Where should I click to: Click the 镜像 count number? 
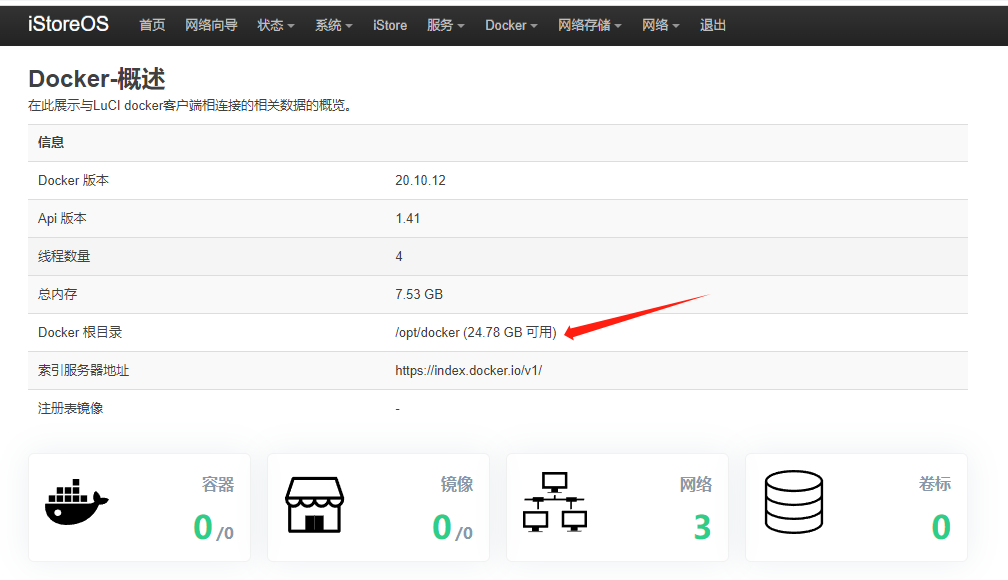[442, 527]
